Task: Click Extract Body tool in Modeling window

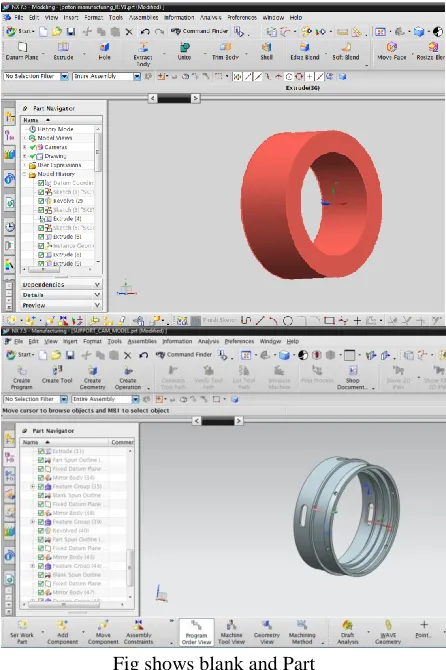Action: pyautogui.click(x=143, y=54)
